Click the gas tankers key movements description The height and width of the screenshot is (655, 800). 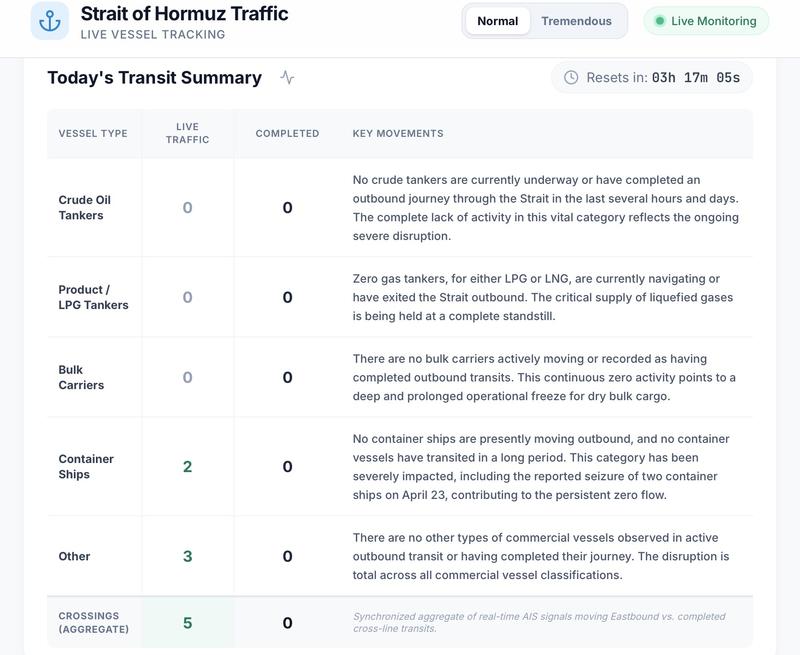[x=543, y=297]
